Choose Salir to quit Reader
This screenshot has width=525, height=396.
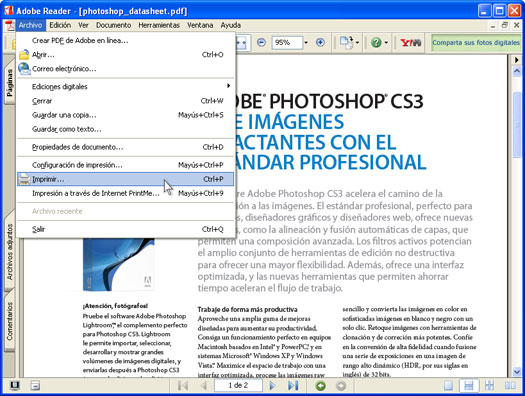[x=126, y=229]
